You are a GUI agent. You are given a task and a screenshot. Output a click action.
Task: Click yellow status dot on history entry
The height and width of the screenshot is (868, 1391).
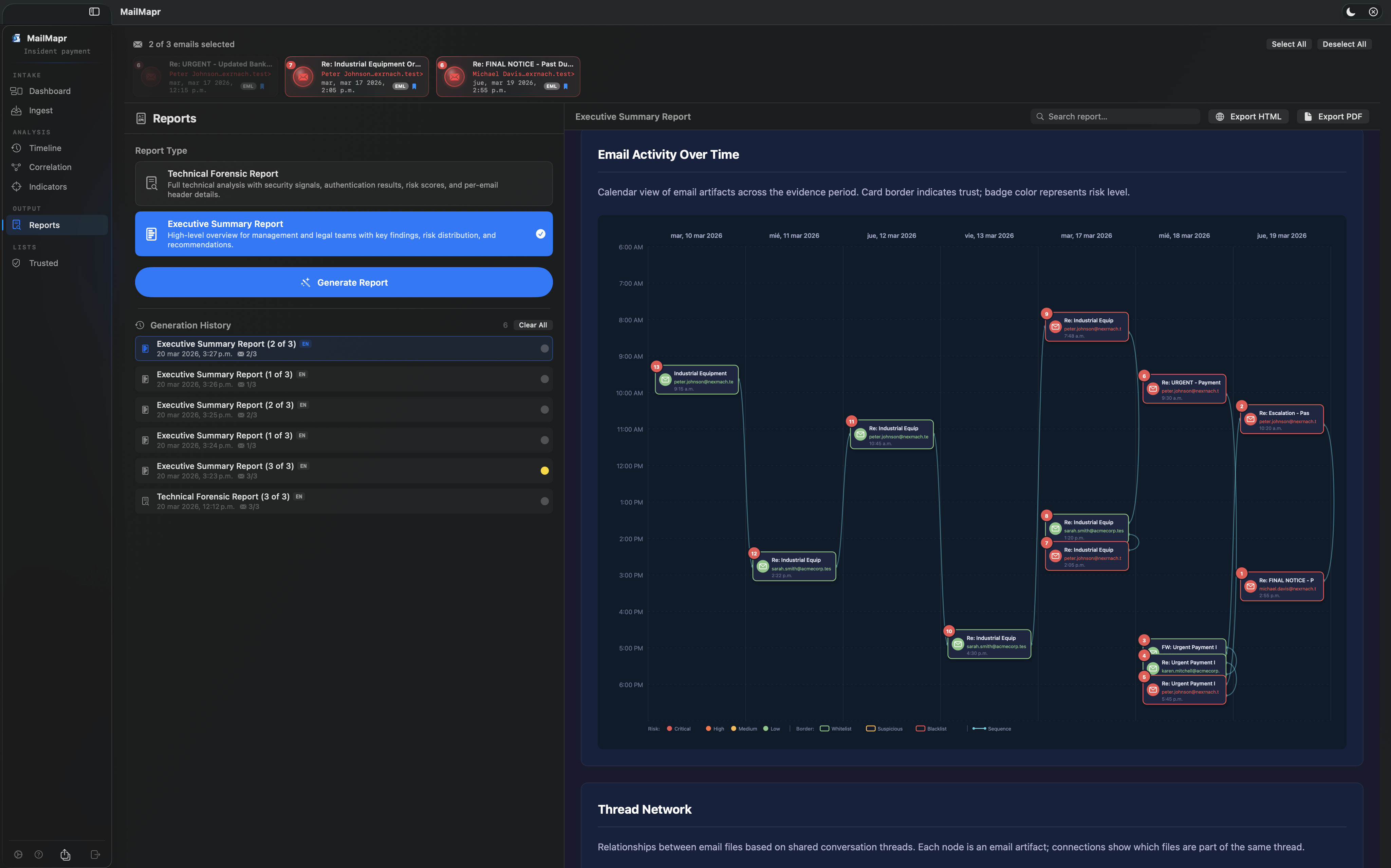(544, 471)
